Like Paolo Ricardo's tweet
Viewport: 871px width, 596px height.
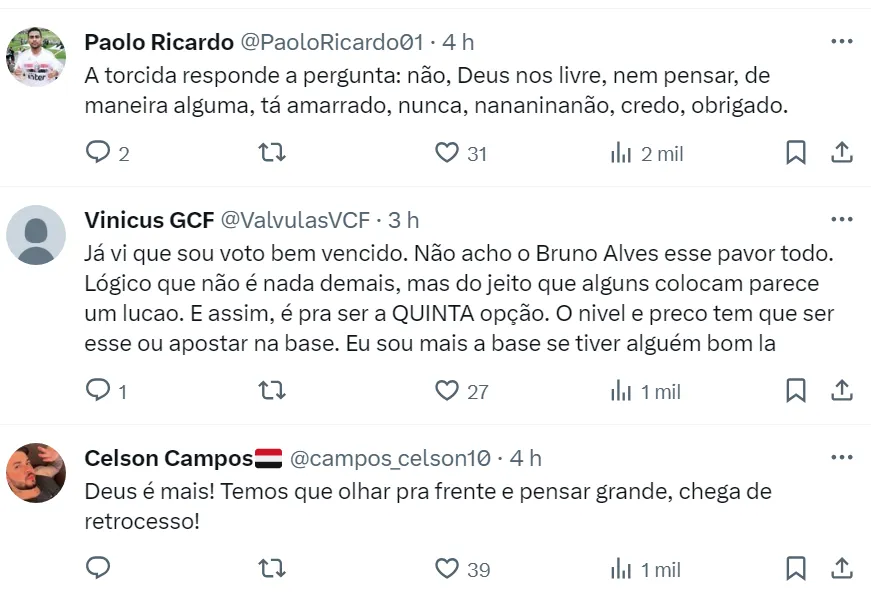pos(446,153)
